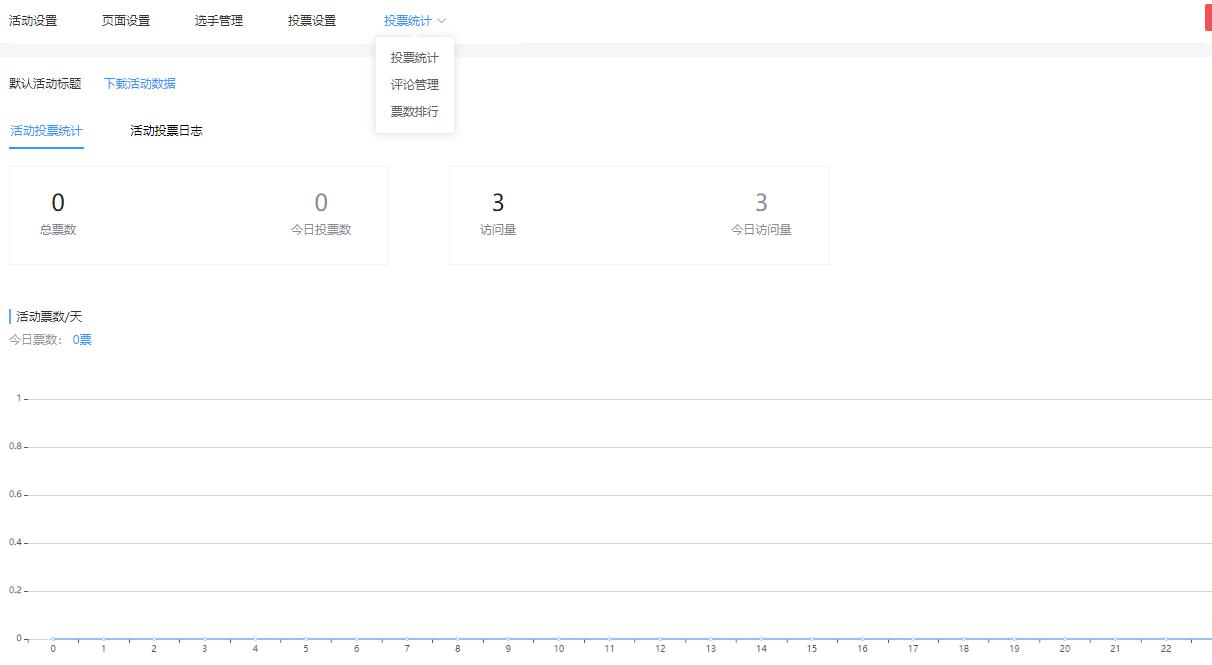Image resolution: width=1212 pixels, height=665 pixels.
Task: Select 评论管理 from the dropdown menu
Action: pos(413,84)
